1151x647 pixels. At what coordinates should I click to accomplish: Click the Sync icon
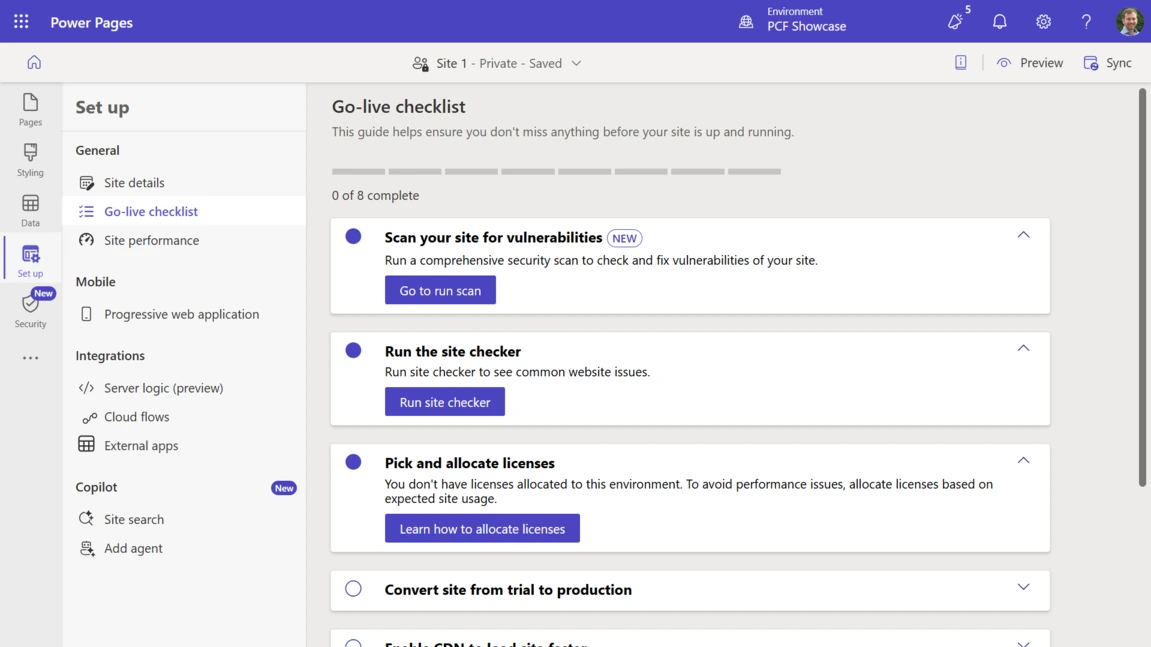(1091, 62)
